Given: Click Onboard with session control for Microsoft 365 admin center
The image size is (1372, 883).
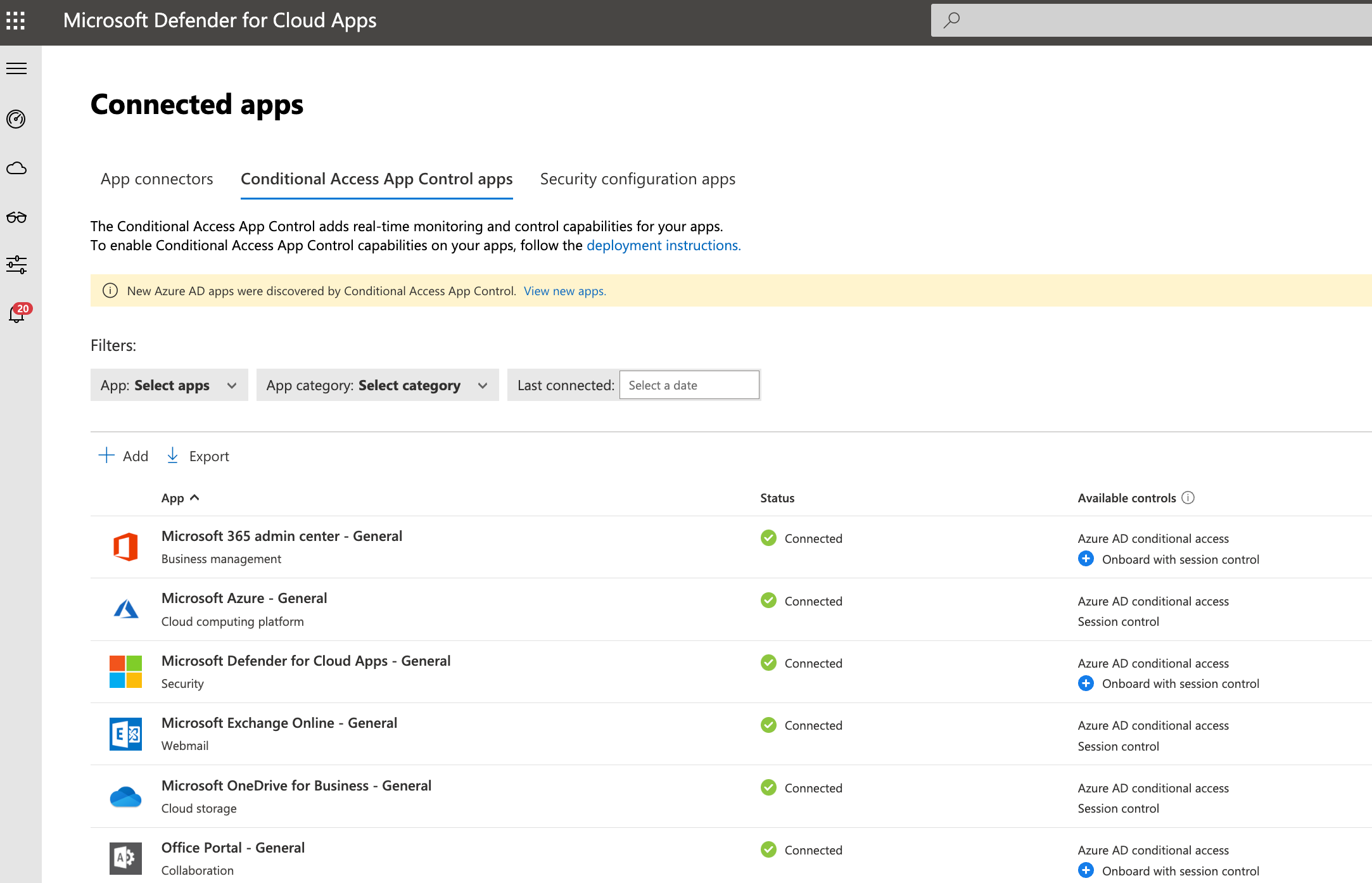Looking at the screenshot, I should [1180, 559].
